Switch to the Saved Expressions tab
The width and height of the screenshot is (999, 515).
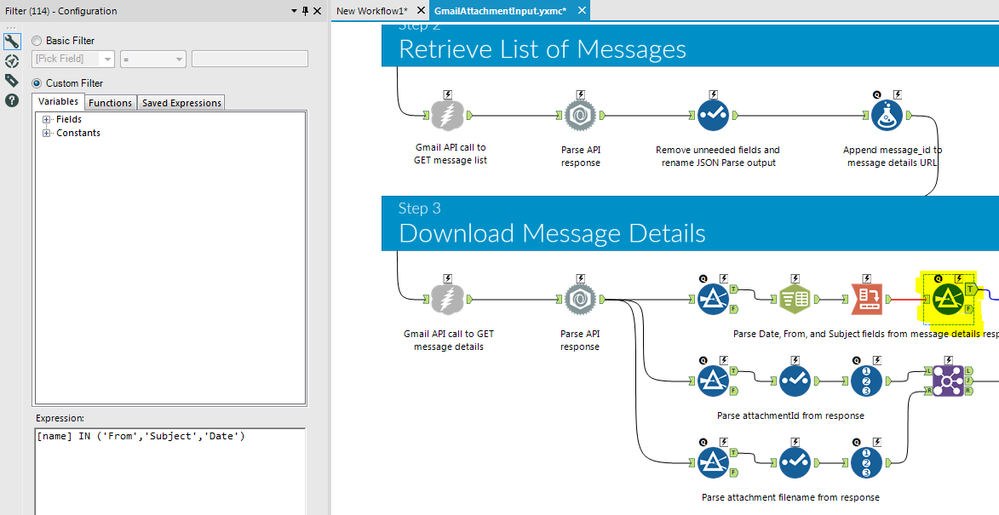pyautogui.click(x=182, y=103)
